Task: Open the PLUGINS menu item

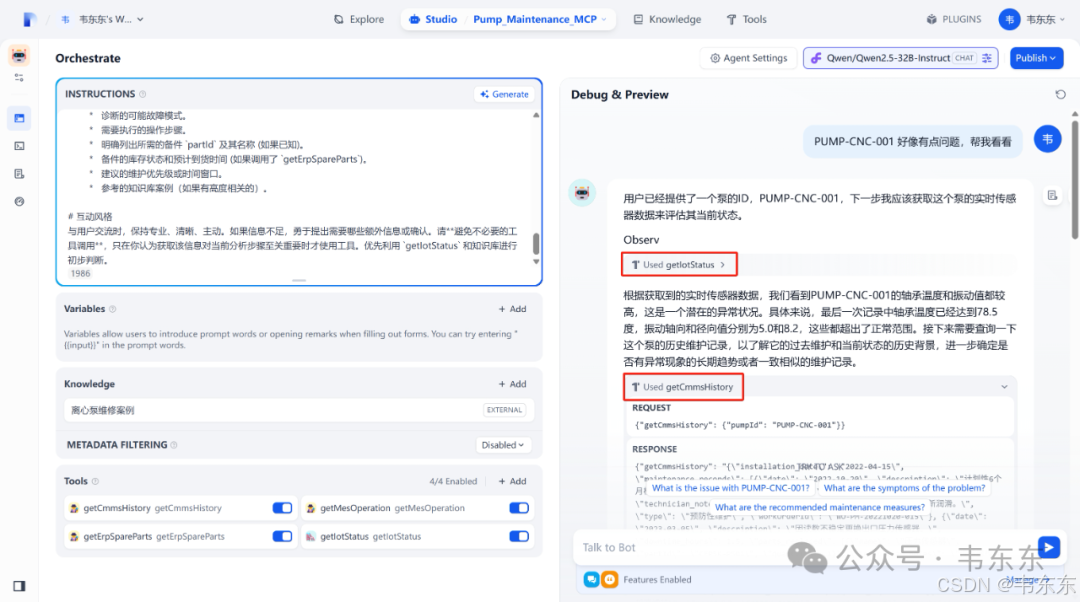Action: click(x=954, y=19)
